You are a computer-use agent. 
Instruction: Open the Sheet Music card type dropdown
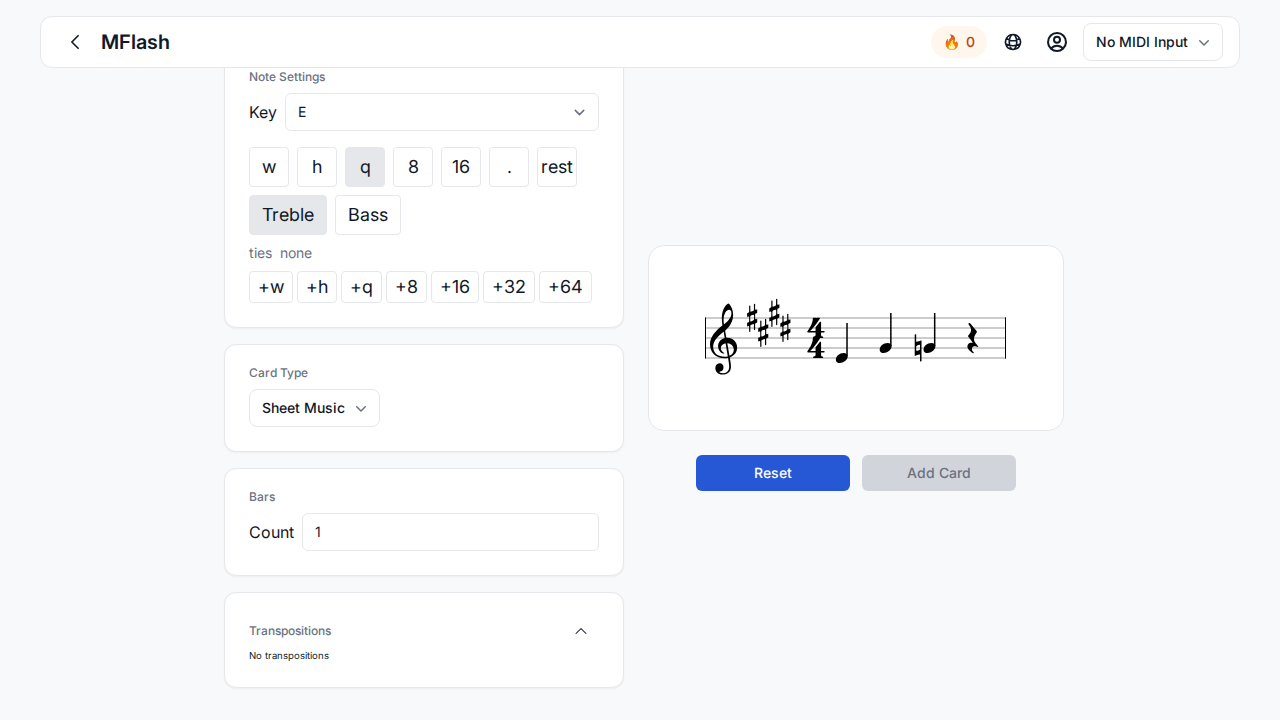314,408
